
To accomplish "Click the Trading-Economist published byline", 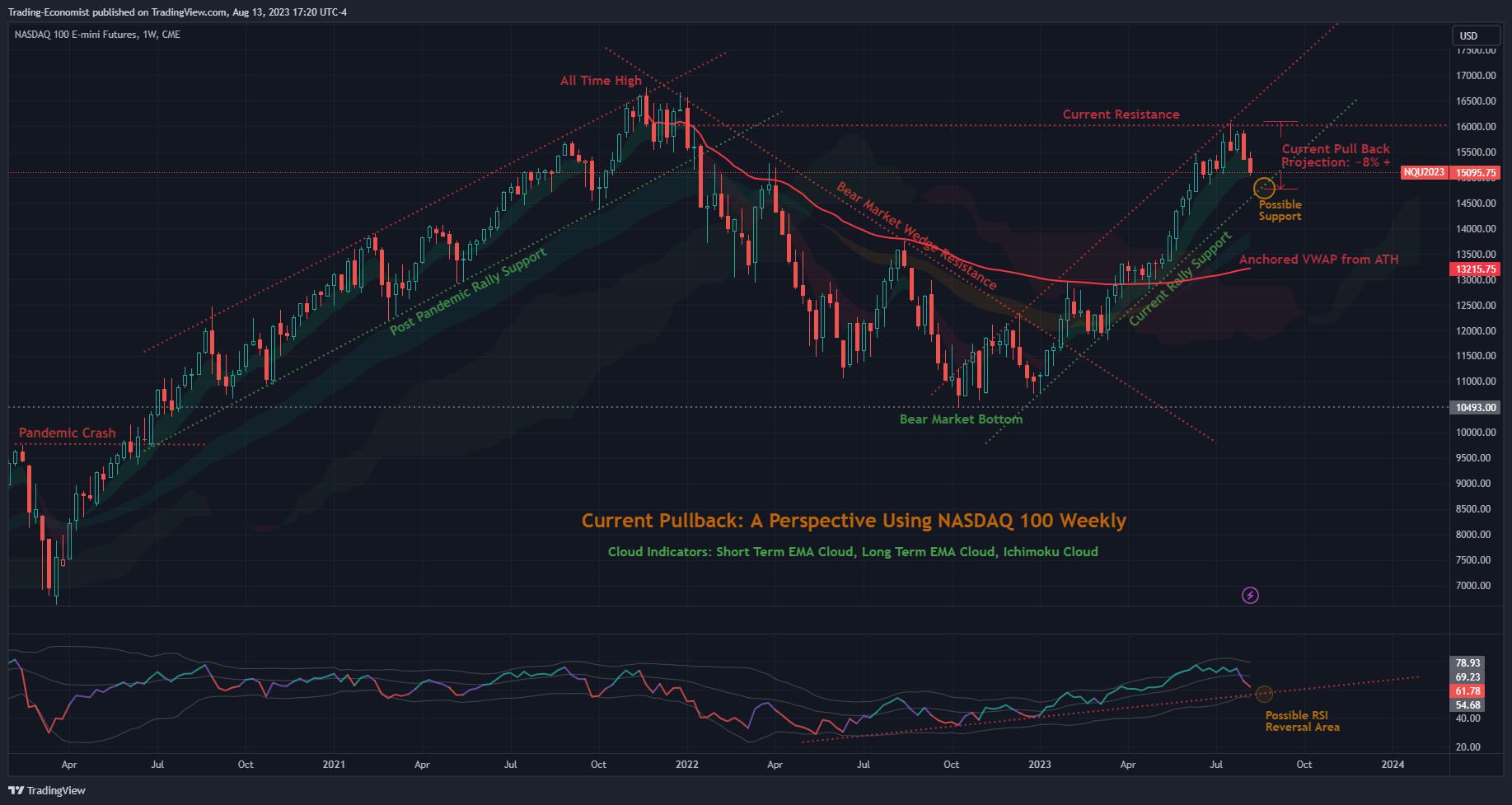I will coord(177,12).
